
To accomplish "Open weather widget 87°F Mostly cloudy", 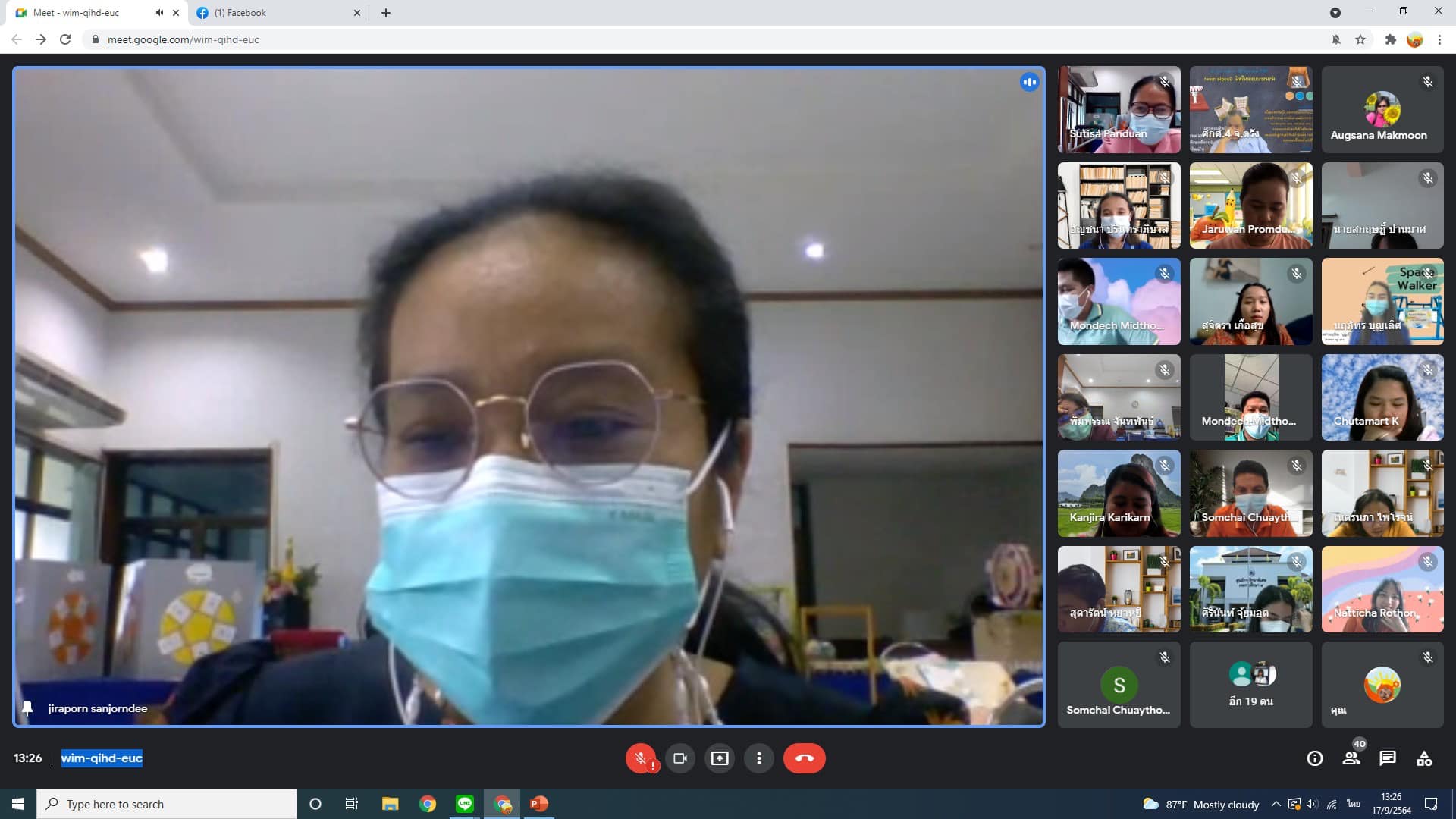I will [1200, 804].
